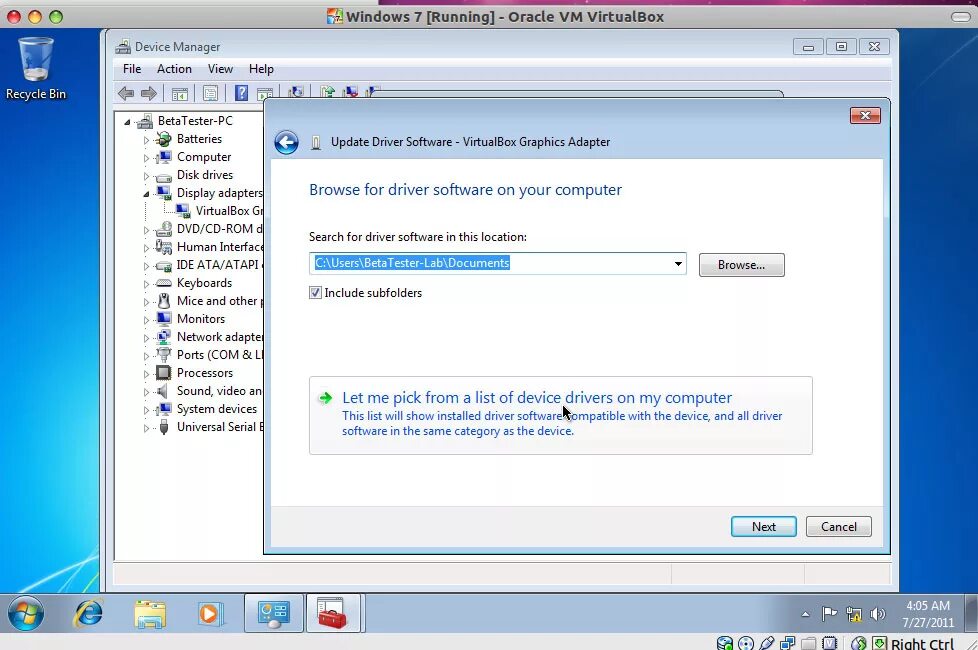Open the Recycle Bin desktop icon
Image resolution: width=978 pixels, height=650 pixels.
click(x=36, y=69)
